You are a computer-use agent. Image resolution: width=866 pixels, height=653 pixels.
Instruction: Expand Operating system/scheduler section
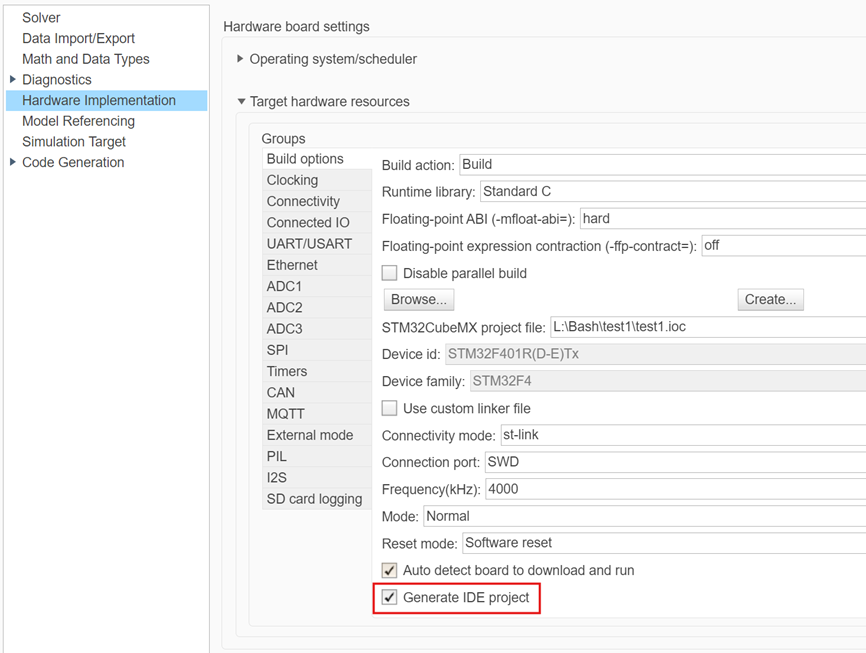240,59
